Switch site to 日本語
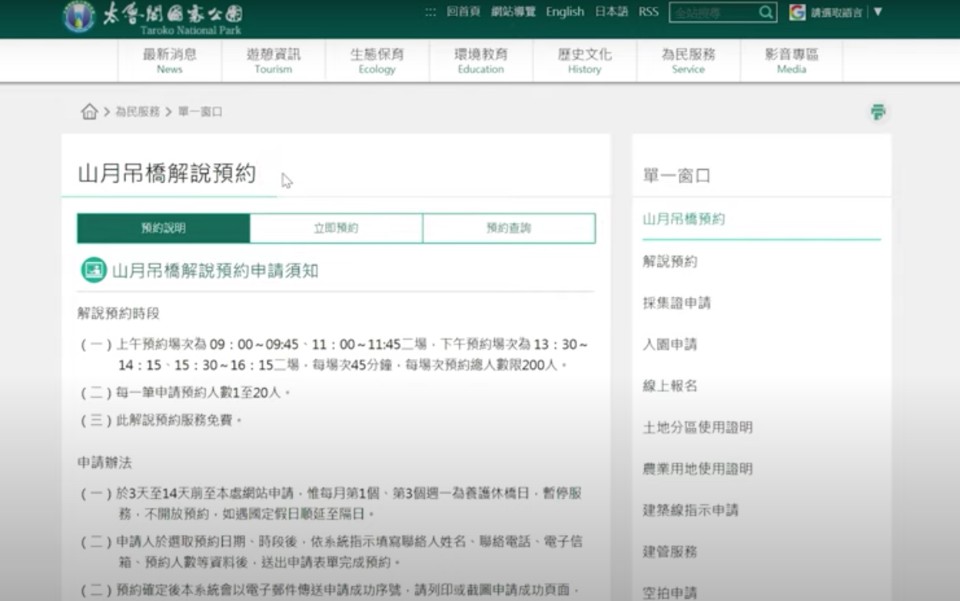Viewport: 960px width, 601px height. pos(611,12)
